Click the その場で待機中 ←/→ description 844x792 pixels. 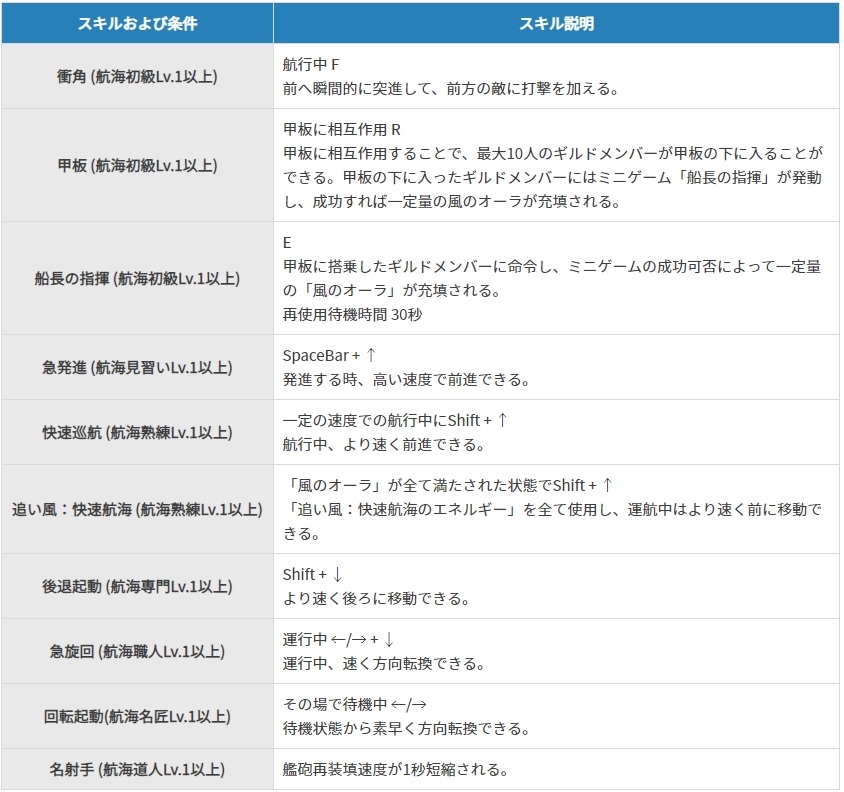click(356, 704)
